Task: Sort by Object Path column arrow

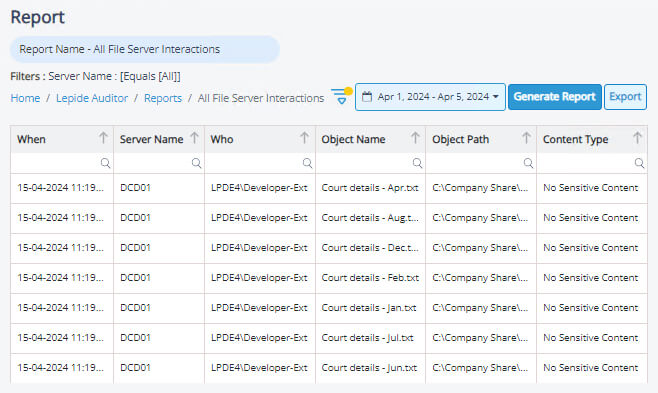Action: (526, 138)
